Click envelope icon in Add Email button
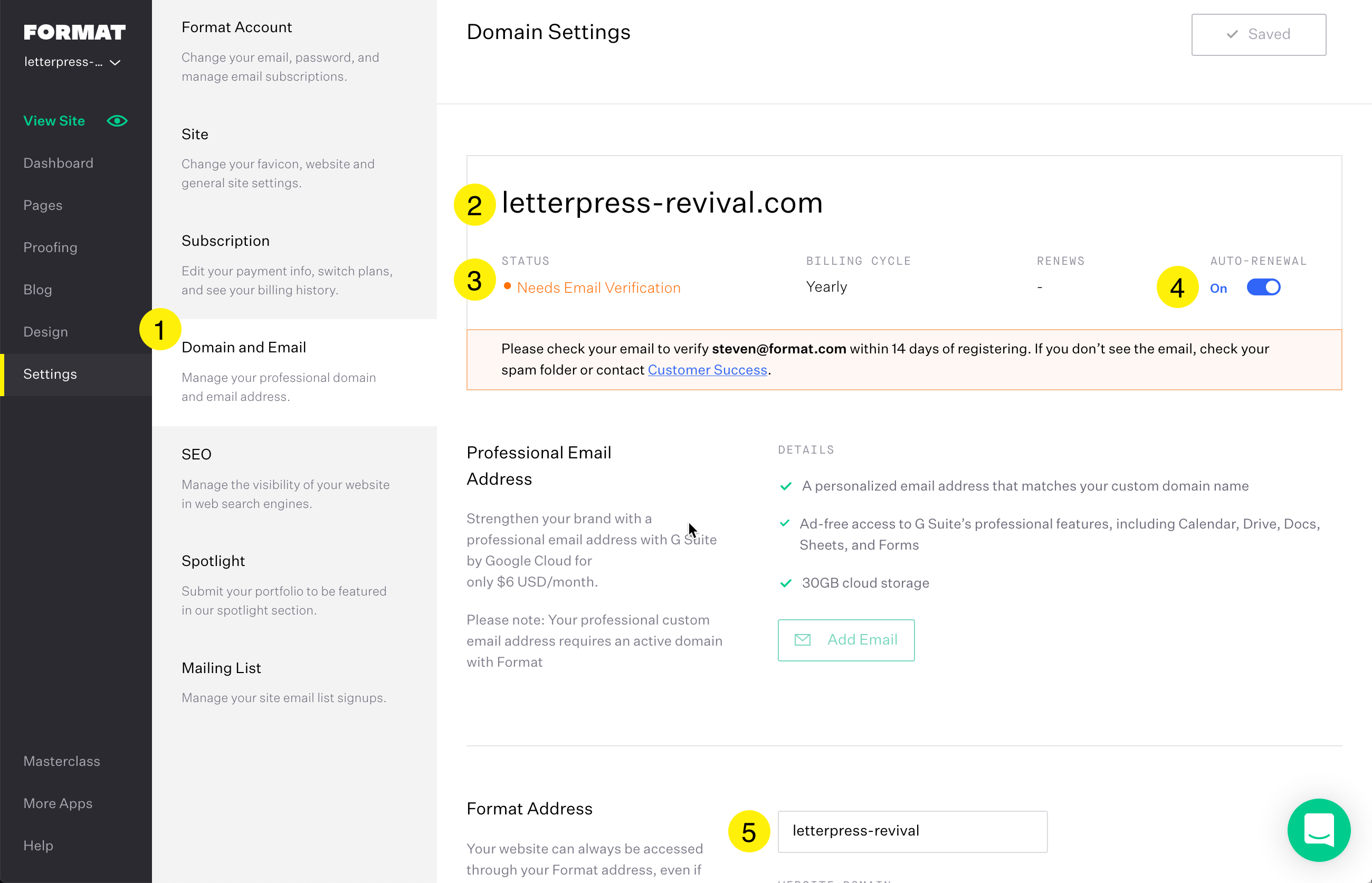This screenshot has height=883, width=1372. 803,640
